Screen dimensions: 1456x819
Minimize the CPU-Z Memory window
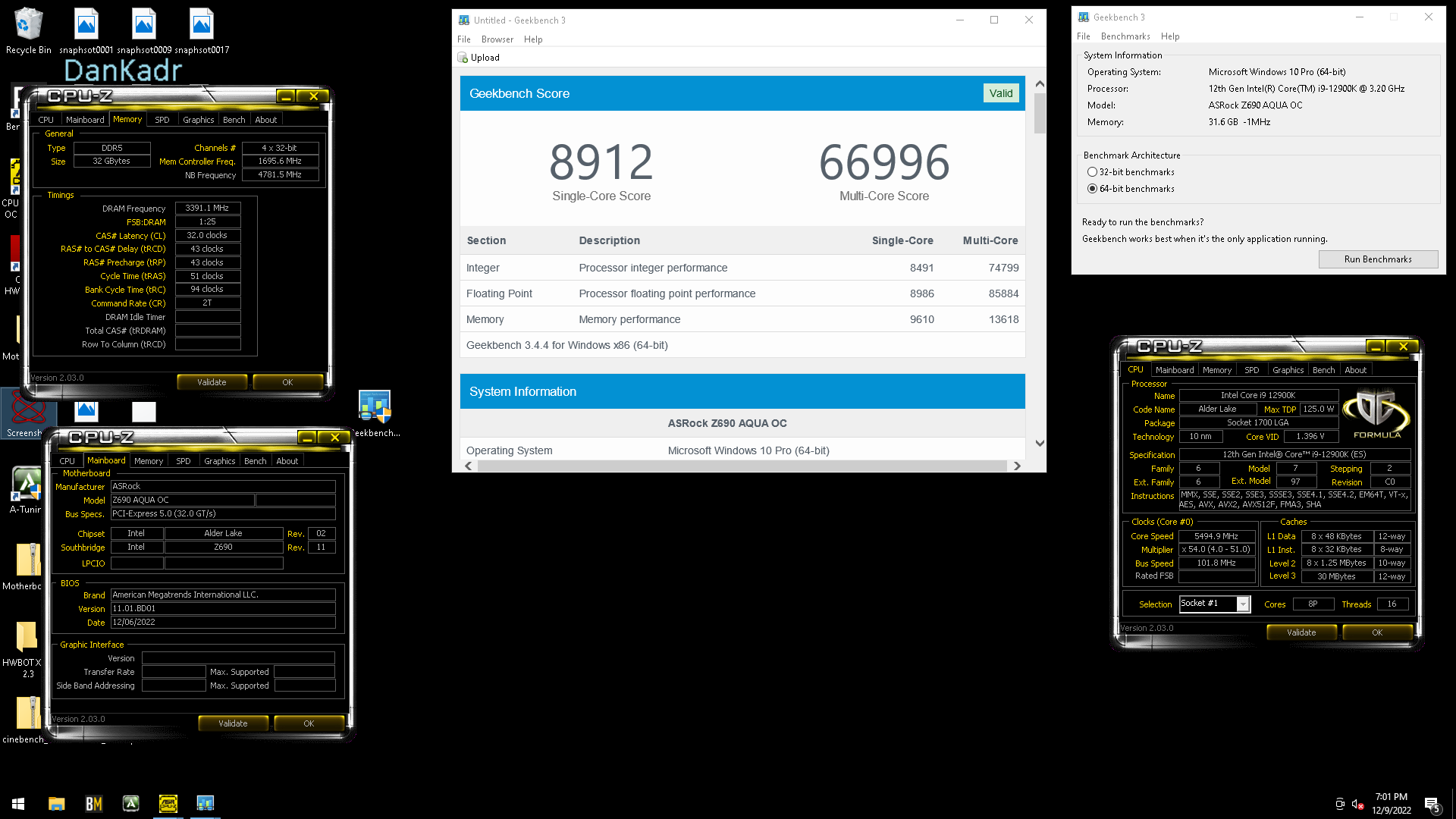pyautogui.click(x=285, y=96)
